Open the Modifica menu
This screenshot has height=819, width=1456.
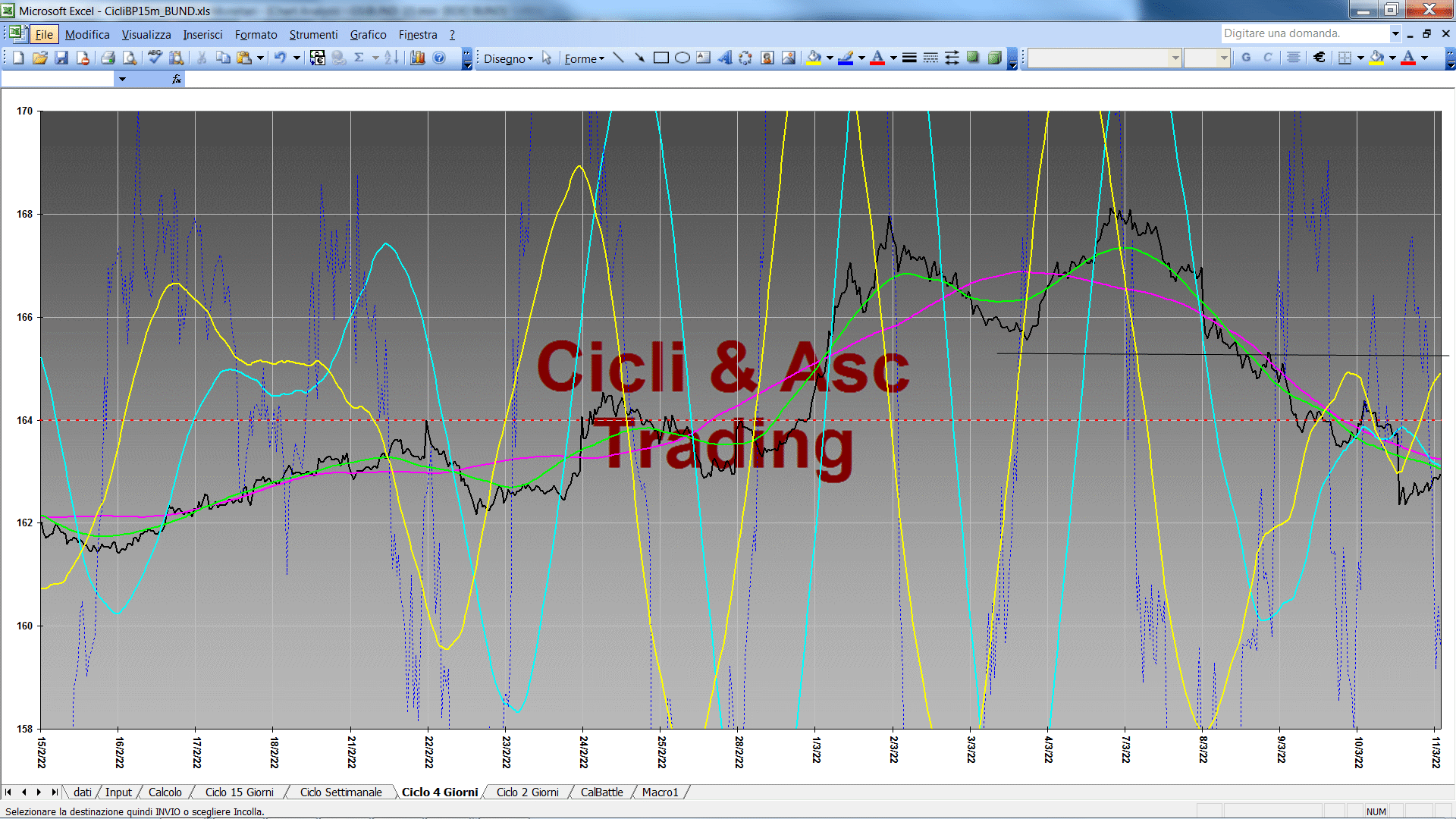click(x=87, y=35)
